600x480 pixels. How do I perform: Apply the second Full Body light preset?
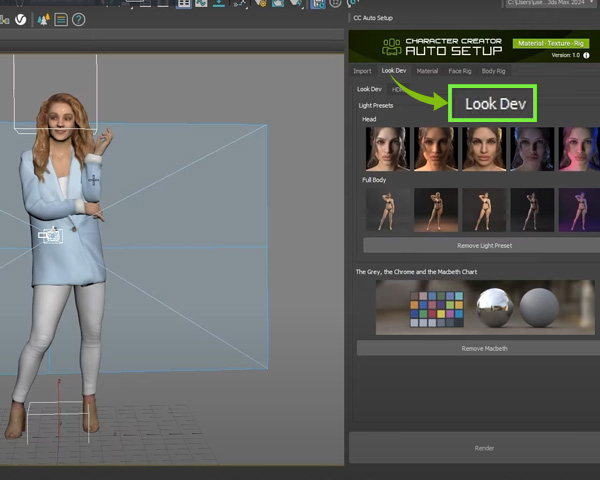tap(436, 210)
